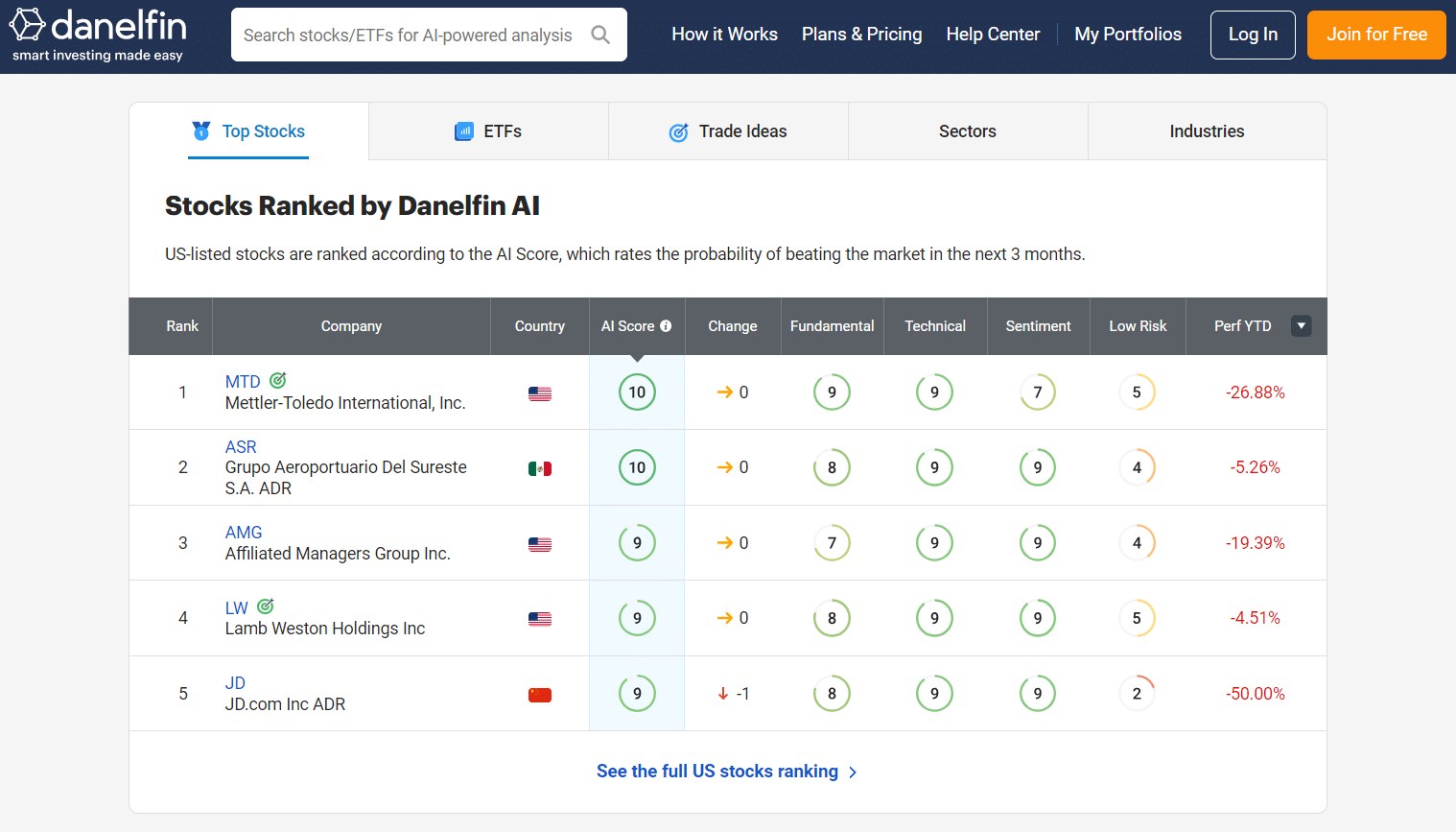This screenshot has width=1456, height=832.
Task: Click MTD AI Score 10 circle
Action: (x=637, y=392)
